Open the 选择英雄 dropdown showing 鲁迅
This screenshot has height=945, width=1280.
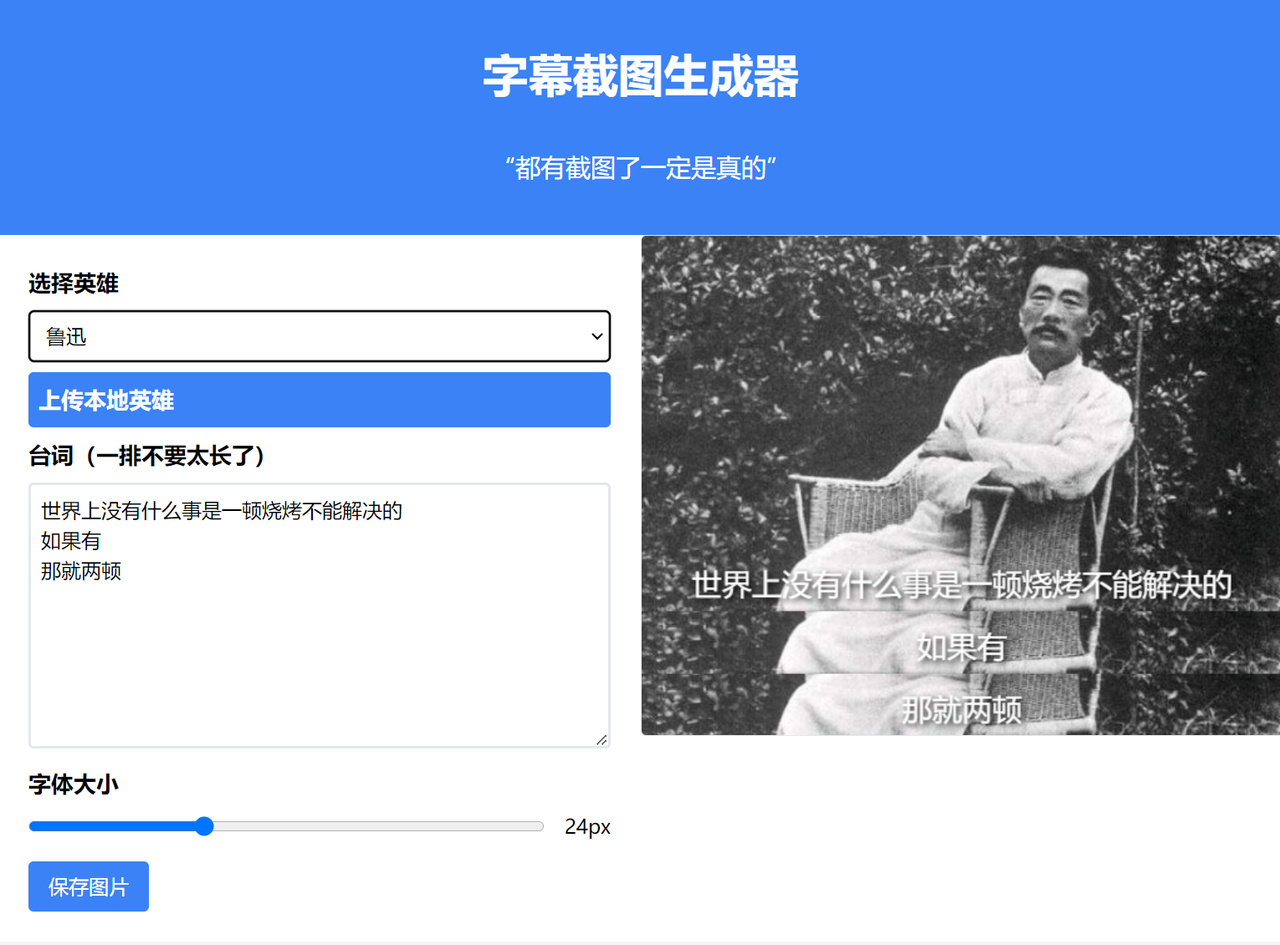[x=319, y=336]
